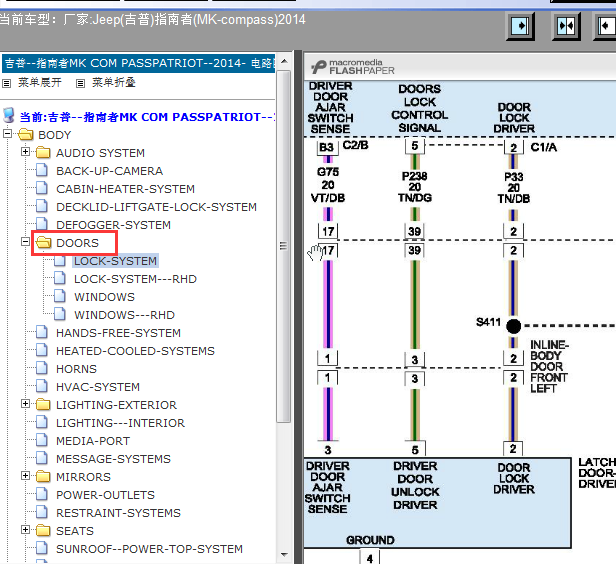Click the BODY folder icon
This screenshot has width=616, height=564.
(x=26, y=134)
